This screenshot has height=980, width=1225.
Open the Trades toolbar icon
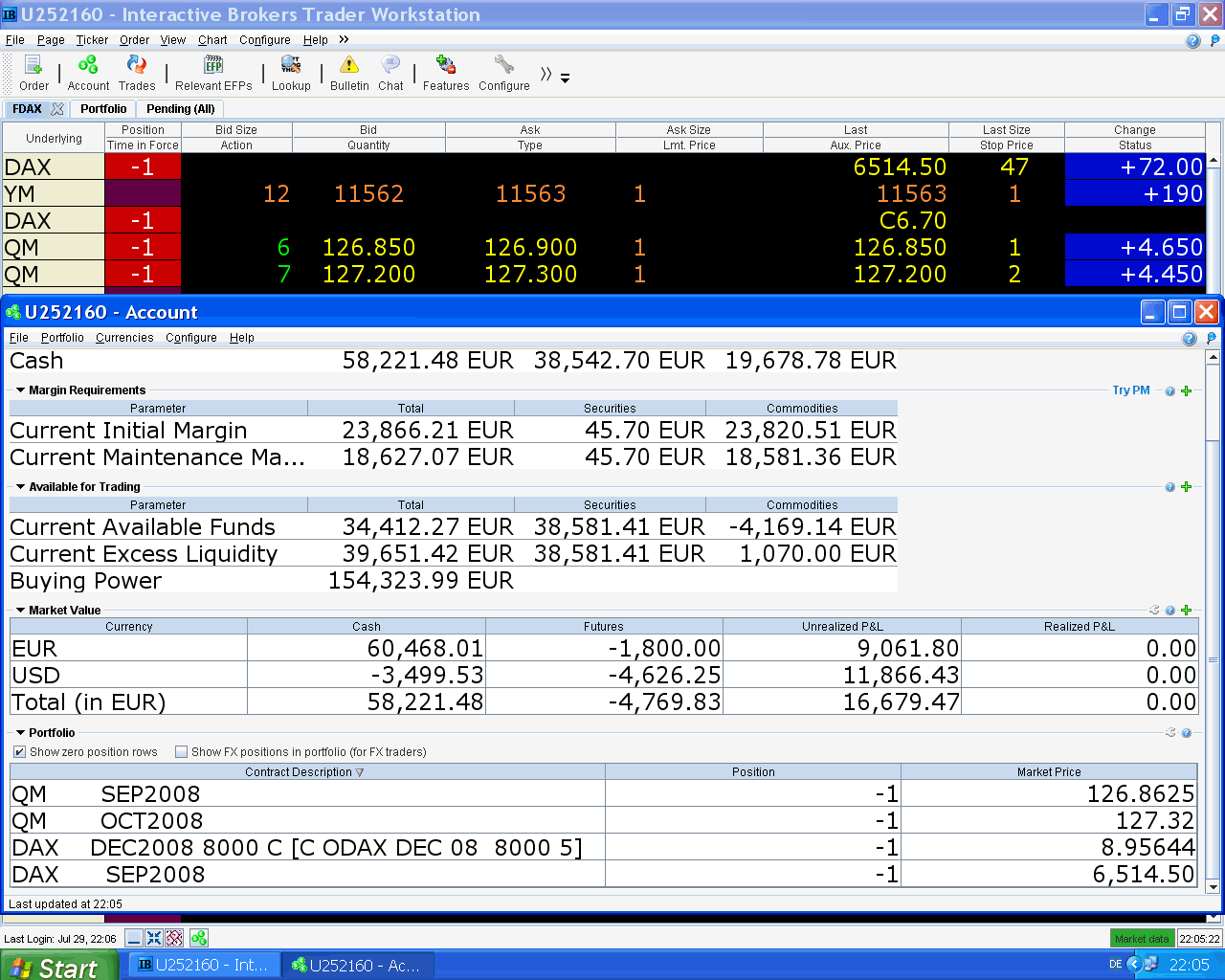(137, 73)
